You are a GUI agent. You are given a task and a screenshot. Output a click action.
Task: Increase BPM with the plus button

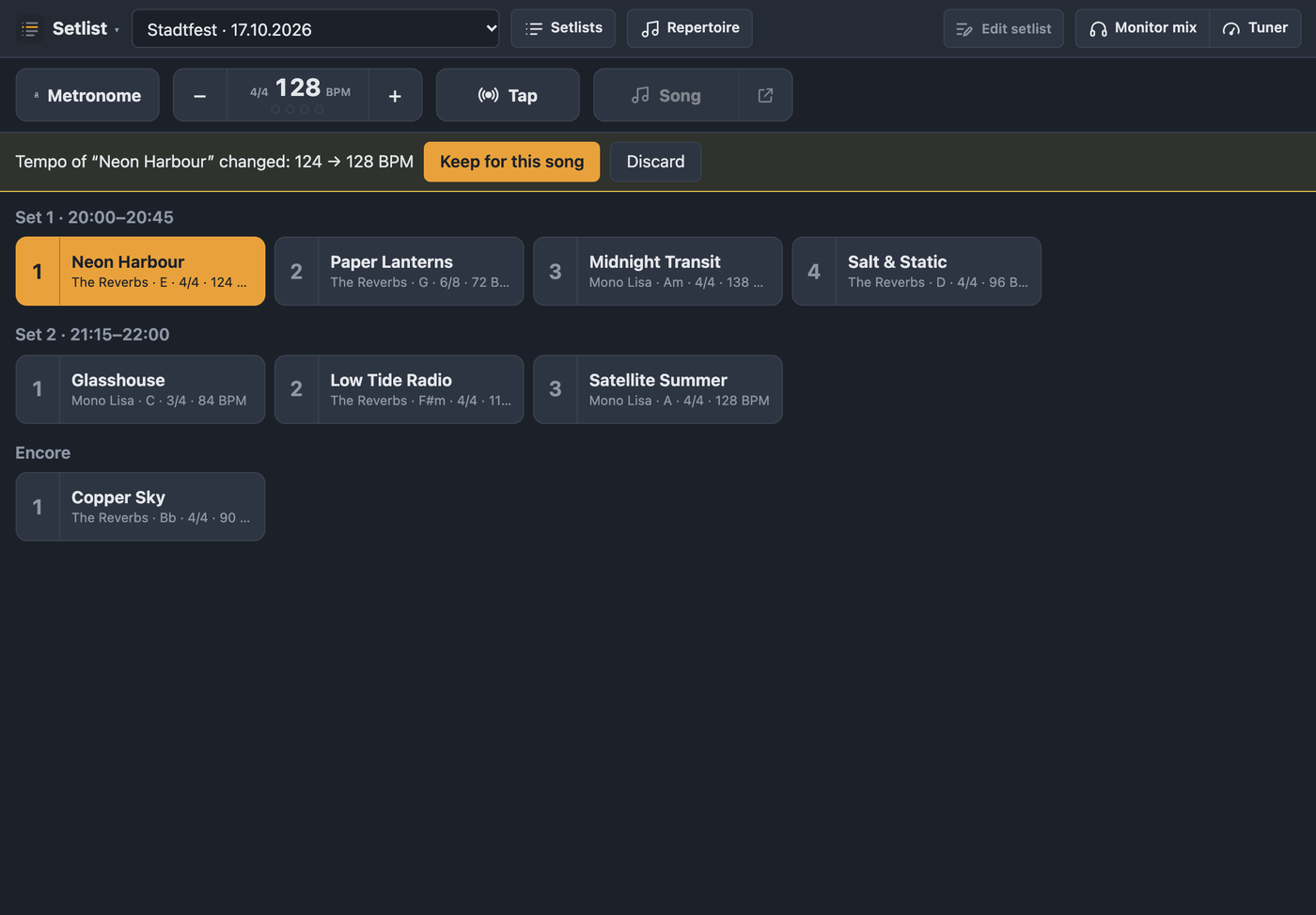click(395, 95)
